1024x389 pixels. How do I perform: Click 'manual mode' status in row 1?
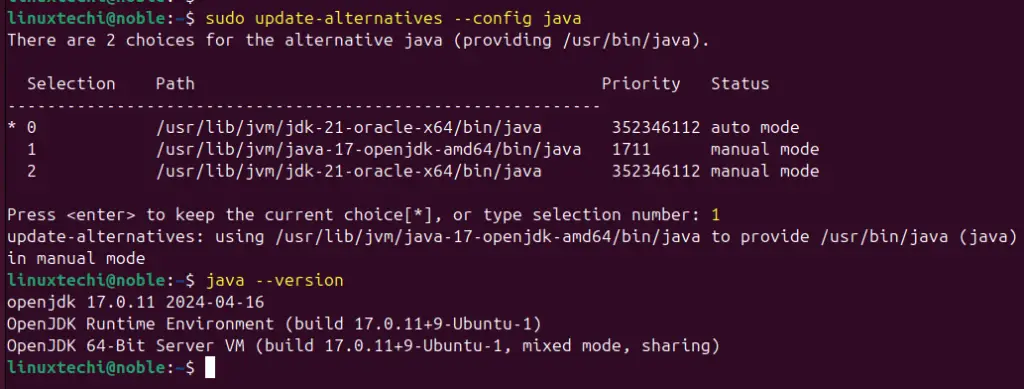pos(765,150)
